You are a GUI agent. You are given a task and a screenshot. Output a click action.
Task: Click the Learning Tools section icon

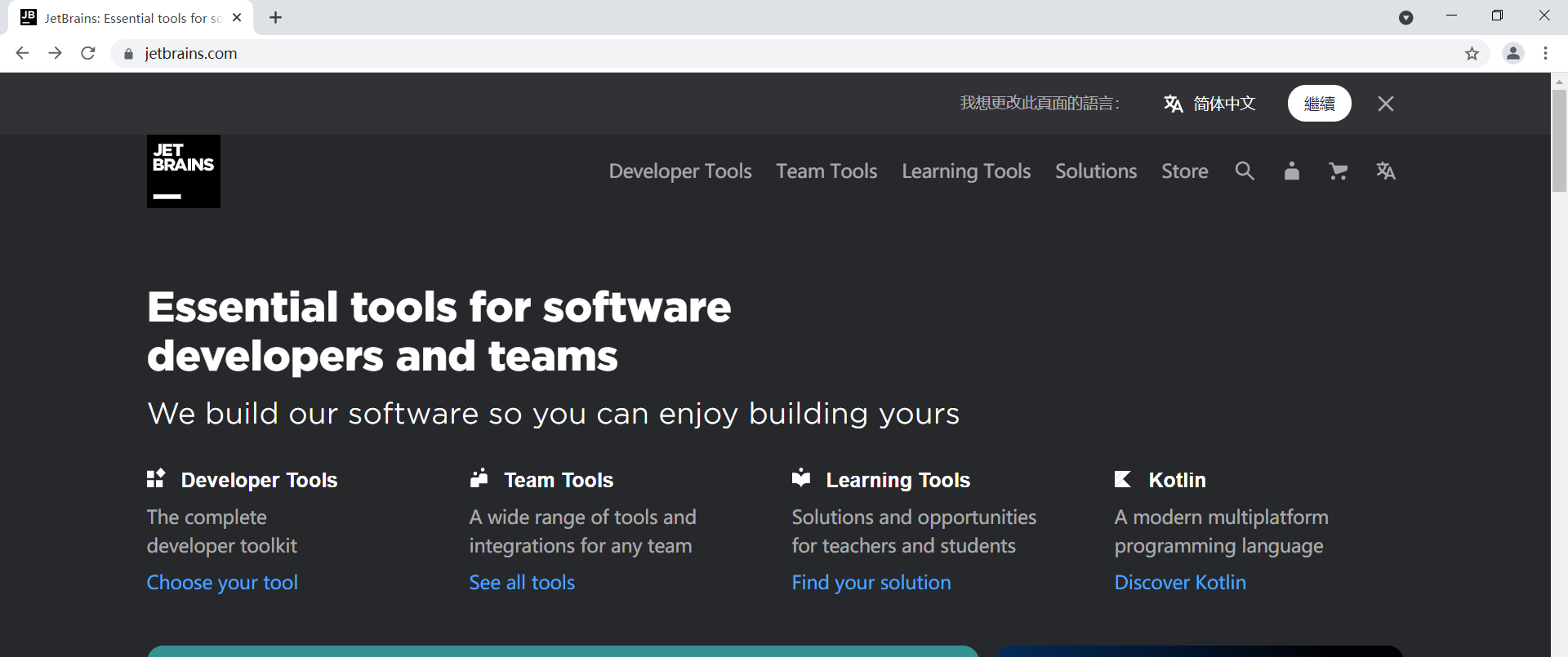pyautogui.click(x=801, y=478)
